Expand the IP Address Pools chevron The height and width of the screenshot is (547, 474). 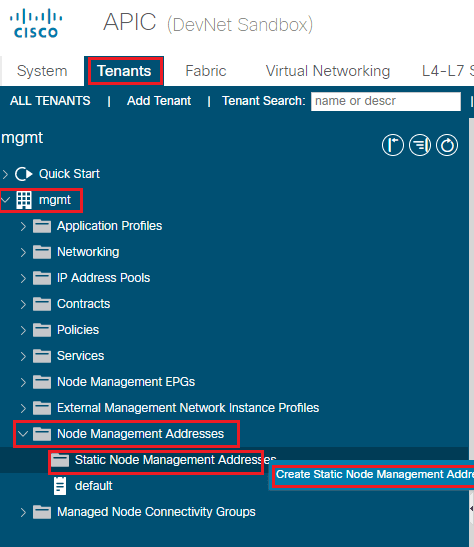tap(23, 278)
